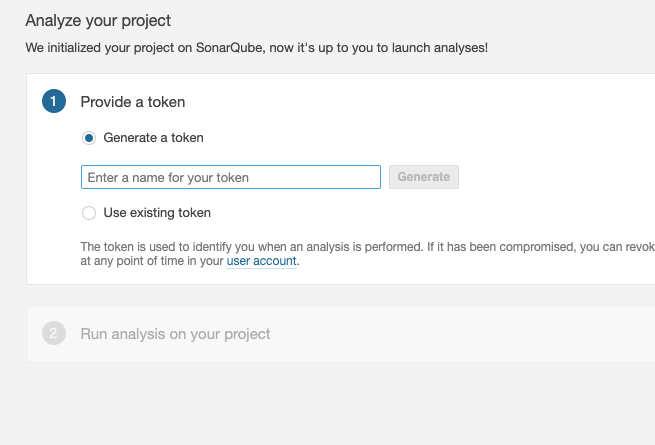Viewport: 655px width, 445px height.
Task: Focus the token name input field
Action: point(231,177)
